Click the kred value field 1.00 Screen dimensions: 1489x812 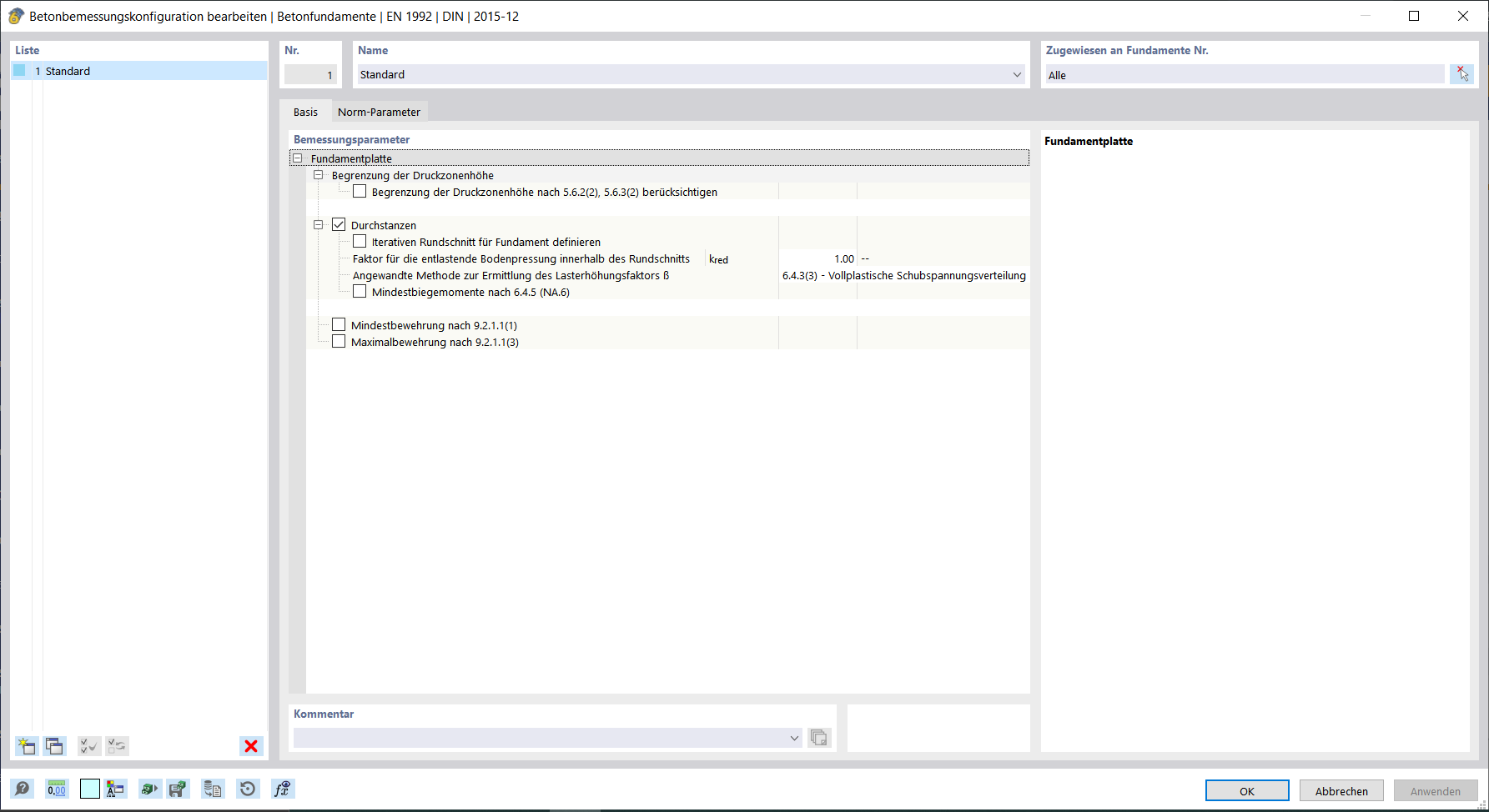818,258
